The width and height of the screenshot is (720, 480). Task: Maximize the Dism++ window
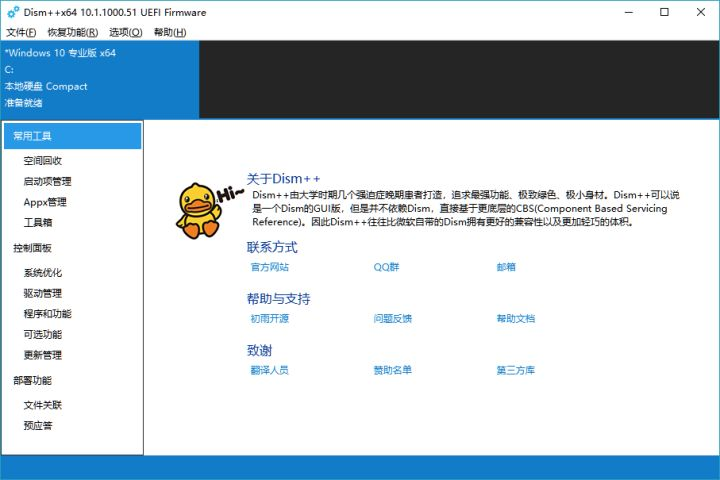[664, 12]
